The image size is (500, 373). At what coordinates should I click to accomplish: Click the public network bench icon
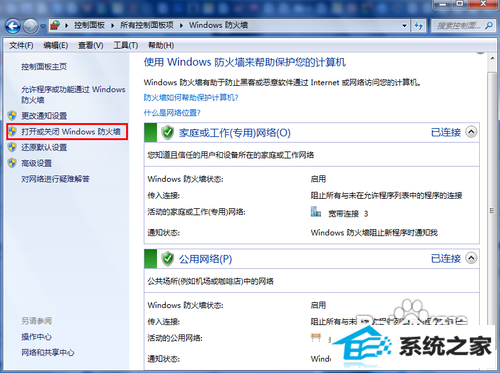[316, 337]
